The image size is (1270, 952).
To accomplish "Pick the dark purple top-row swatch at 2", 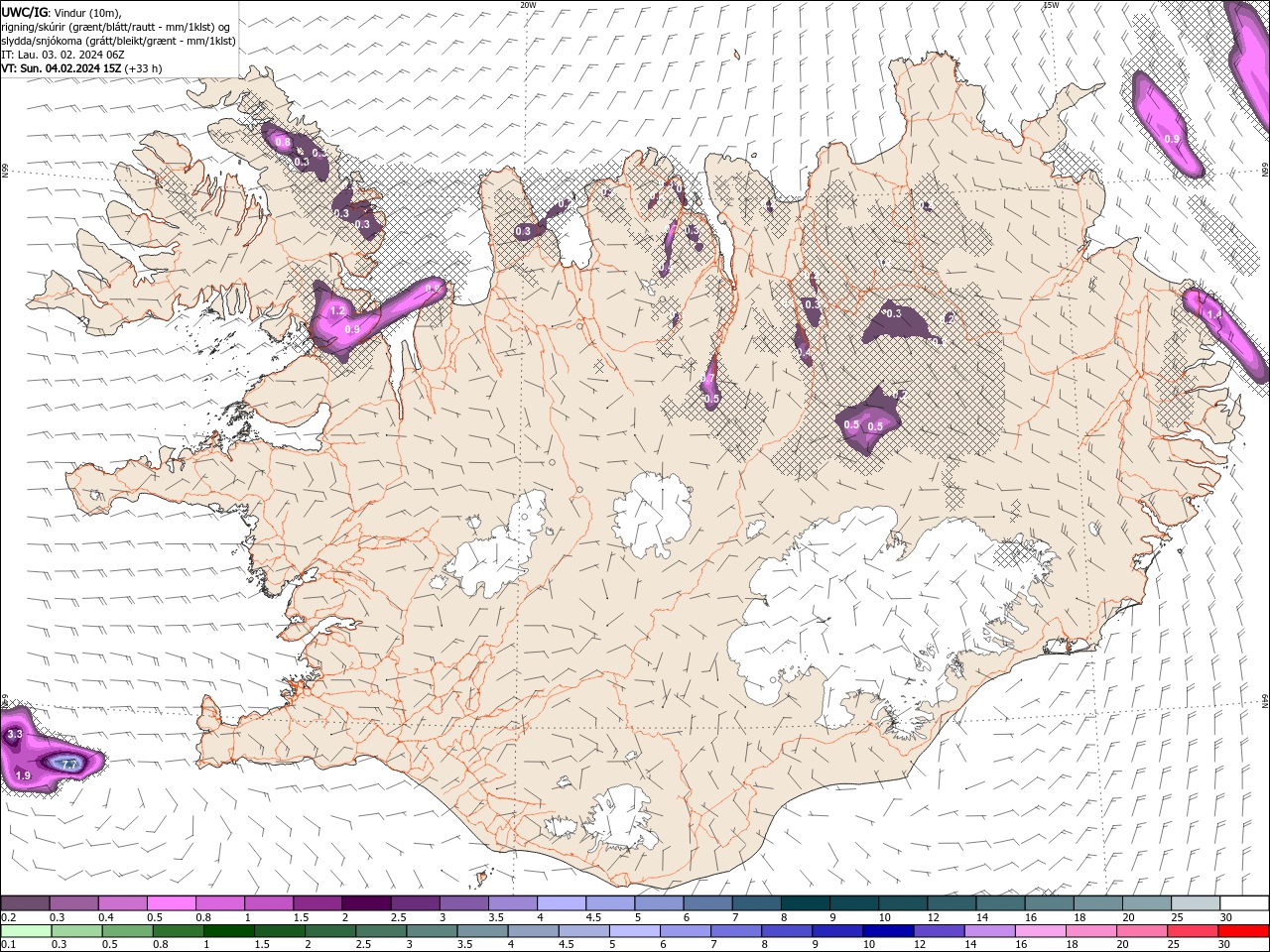I will click(x=365, y=903).
